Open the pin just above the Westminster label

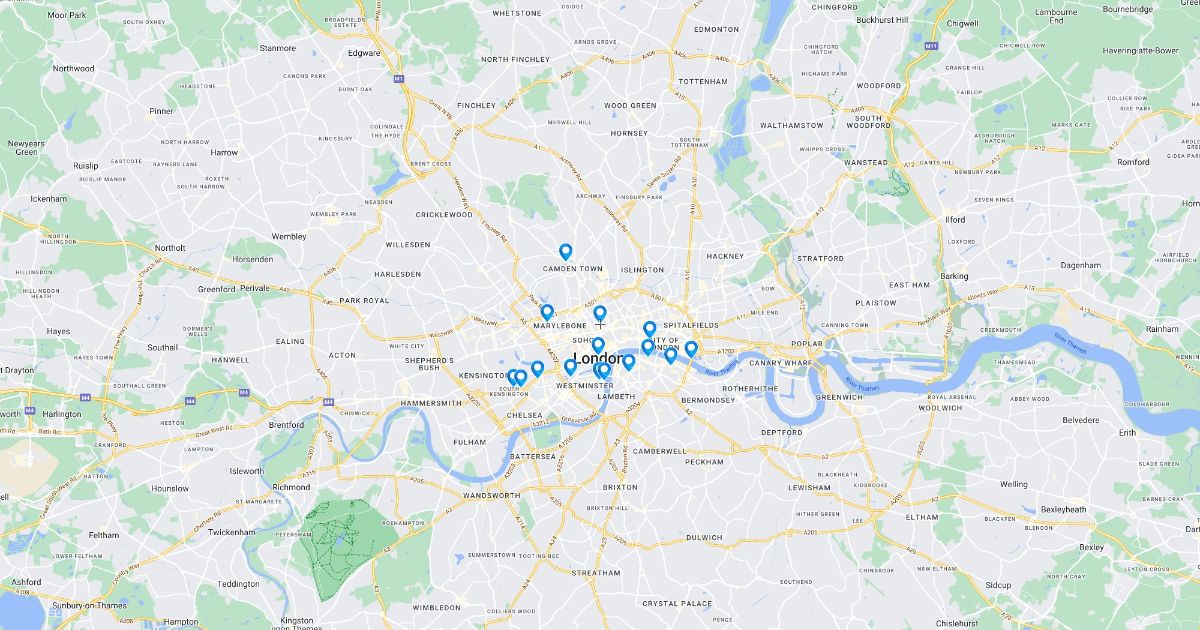[x=570, y=367]
